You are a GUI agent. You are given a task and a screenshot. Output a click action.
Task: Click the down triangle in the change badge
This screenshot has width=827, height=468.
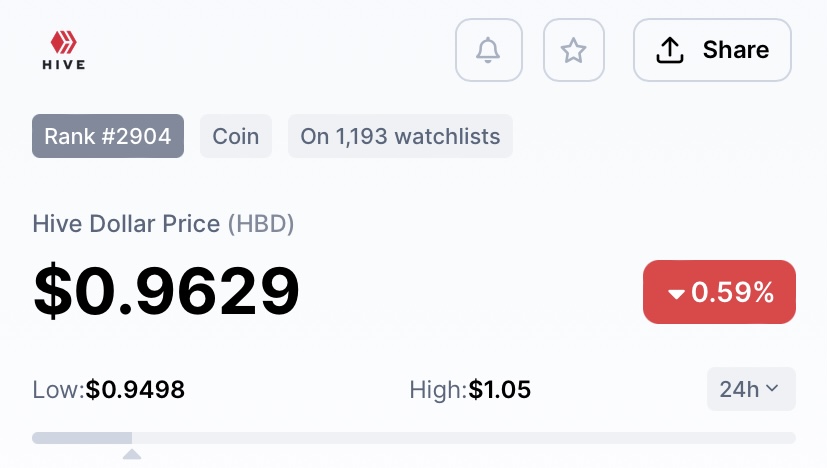tap(676, 294)
